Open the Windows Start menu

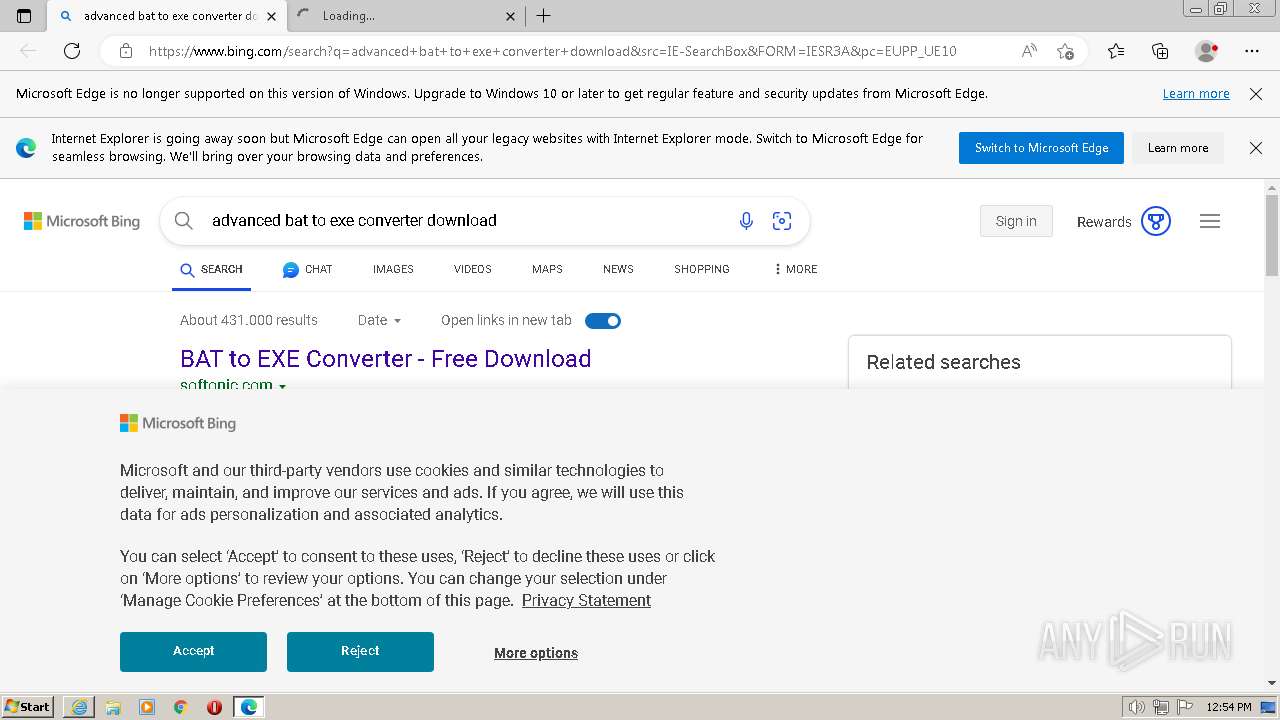coord(28,707)
